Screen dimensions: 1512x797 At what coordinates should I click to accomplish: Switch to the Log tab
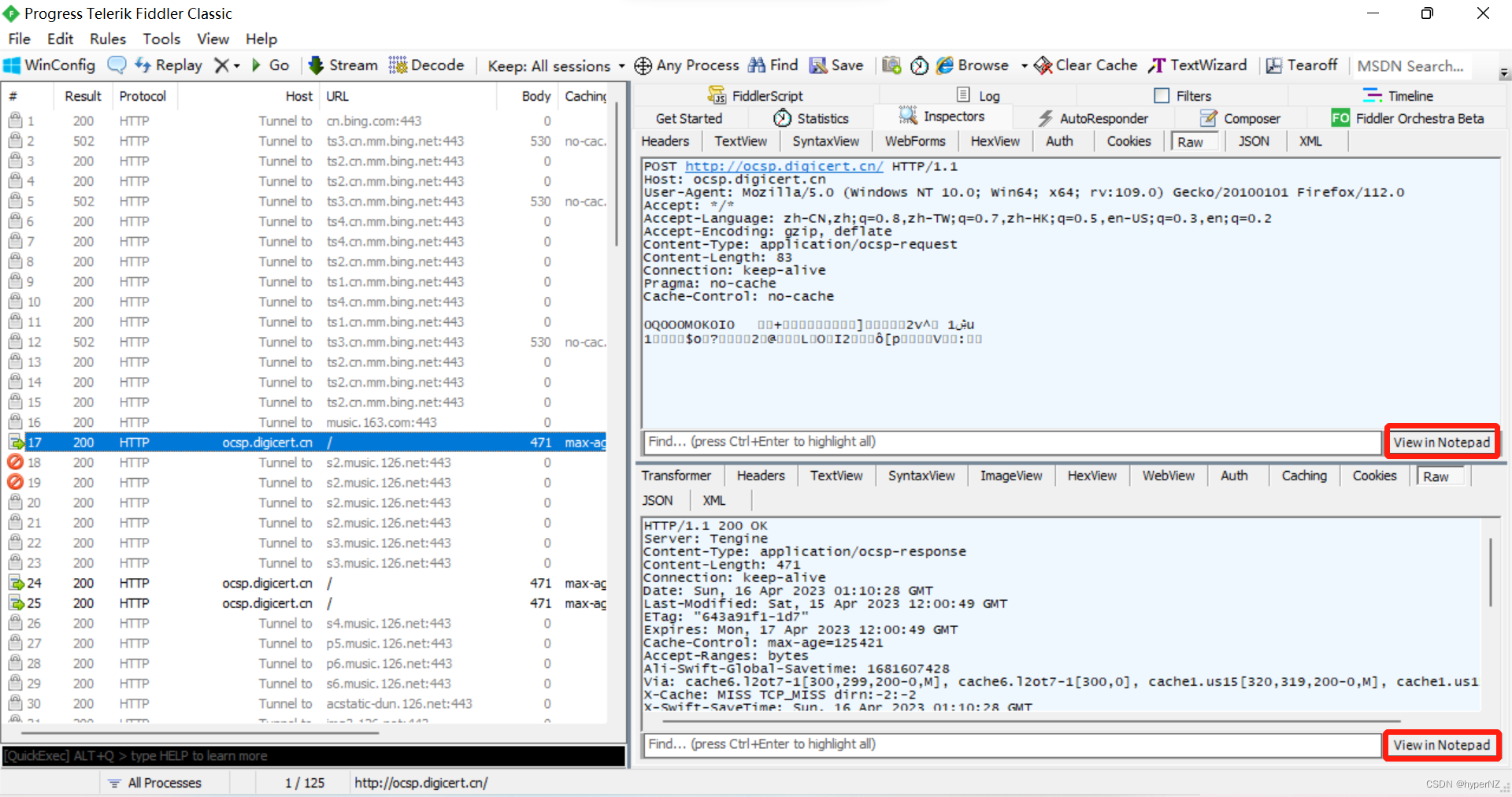978,95
